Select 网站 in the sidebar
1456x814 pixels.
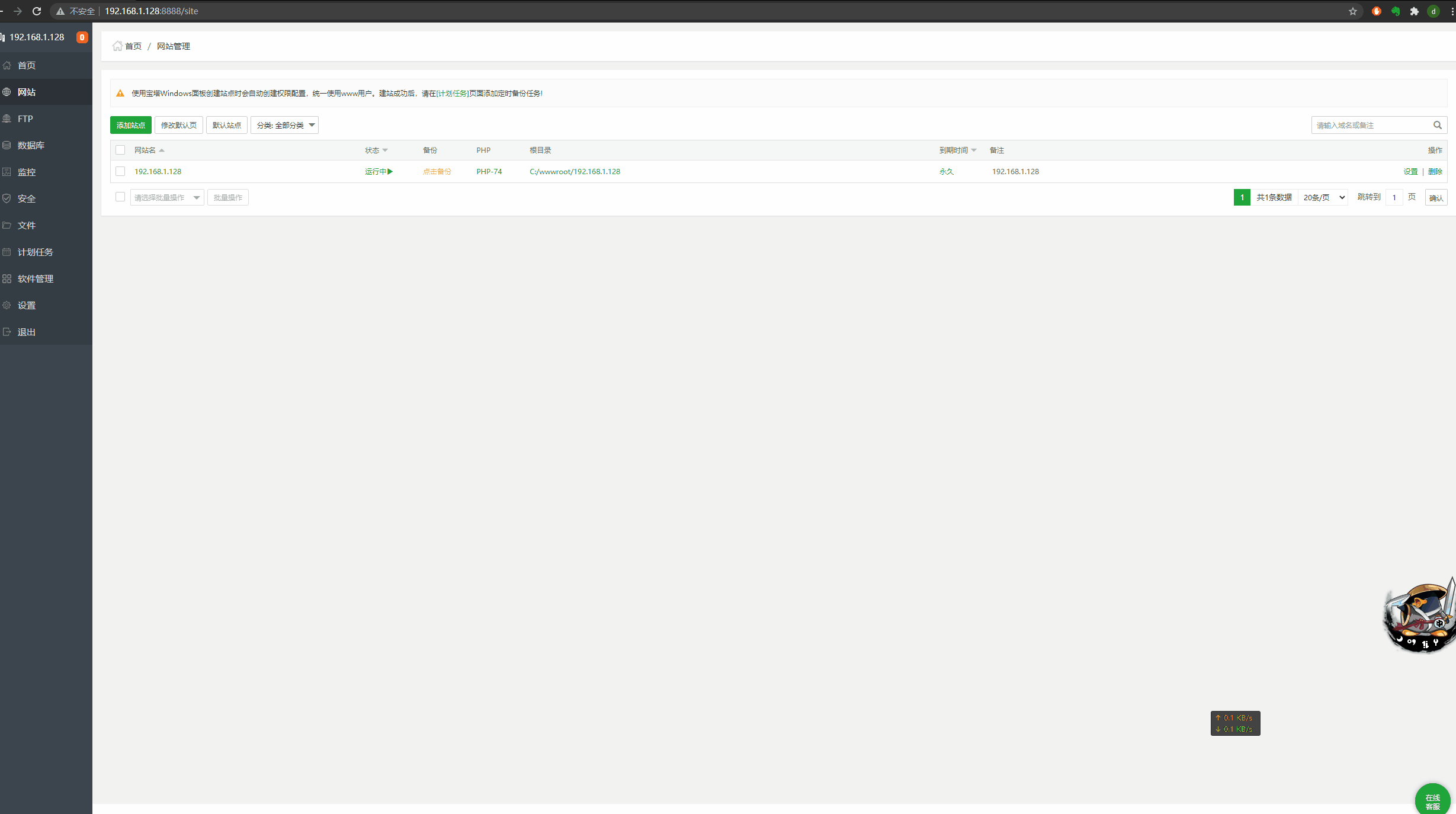point(46,92)
